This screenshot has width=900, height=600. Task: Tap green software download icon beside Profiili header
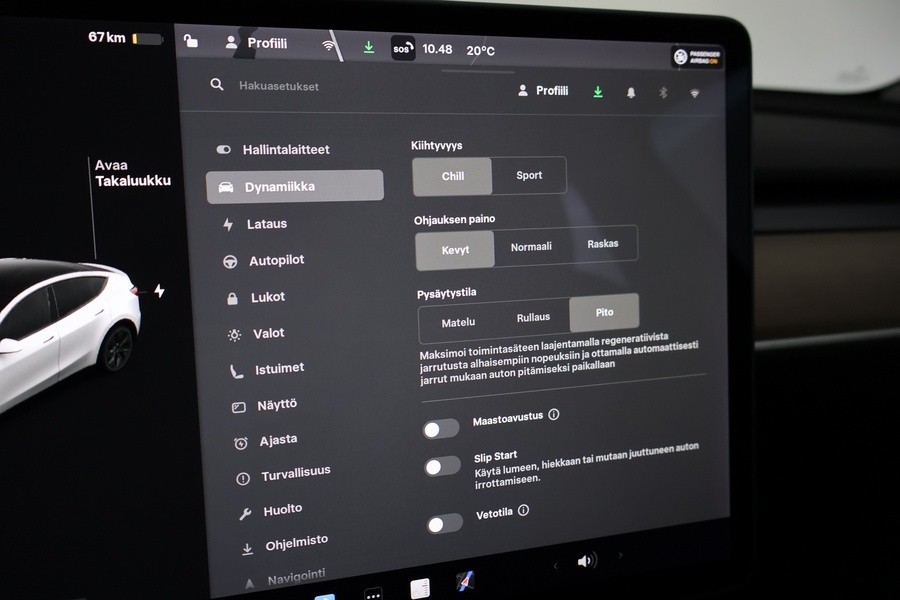tap(598, 92)
